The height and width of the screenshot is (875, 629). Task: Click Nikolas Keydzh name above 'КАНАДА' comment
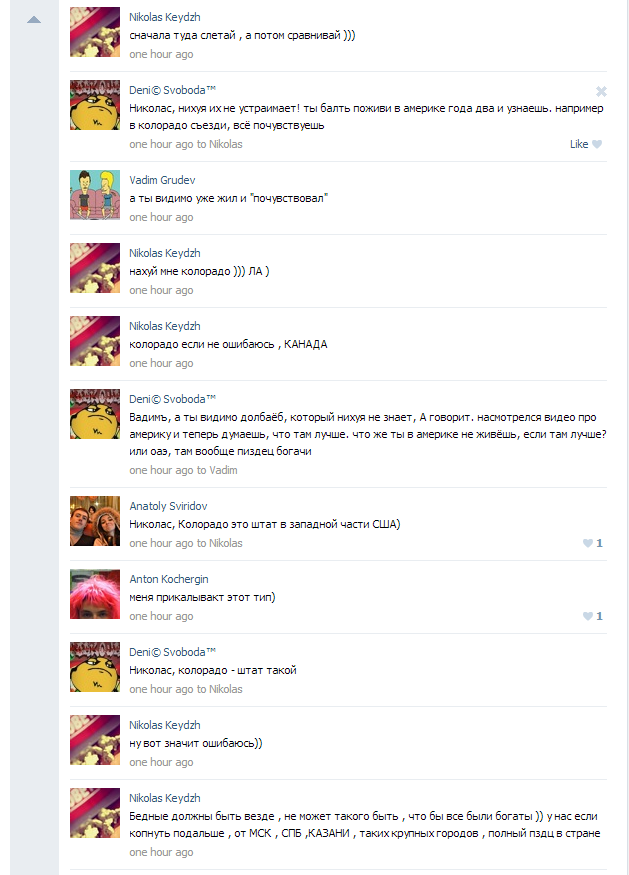pos(165,326)
